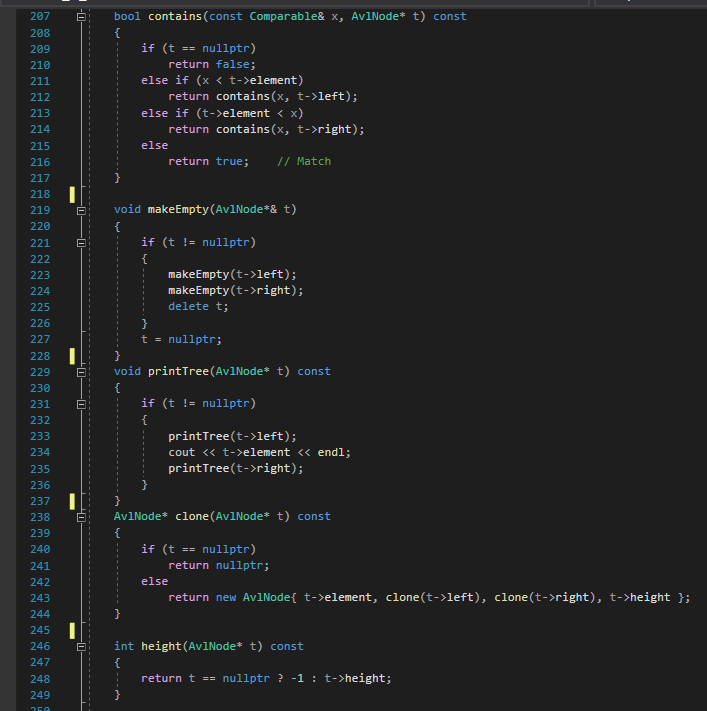Click the '// Match' comment
Screen dimensions: 707x711
coord(304,161)
